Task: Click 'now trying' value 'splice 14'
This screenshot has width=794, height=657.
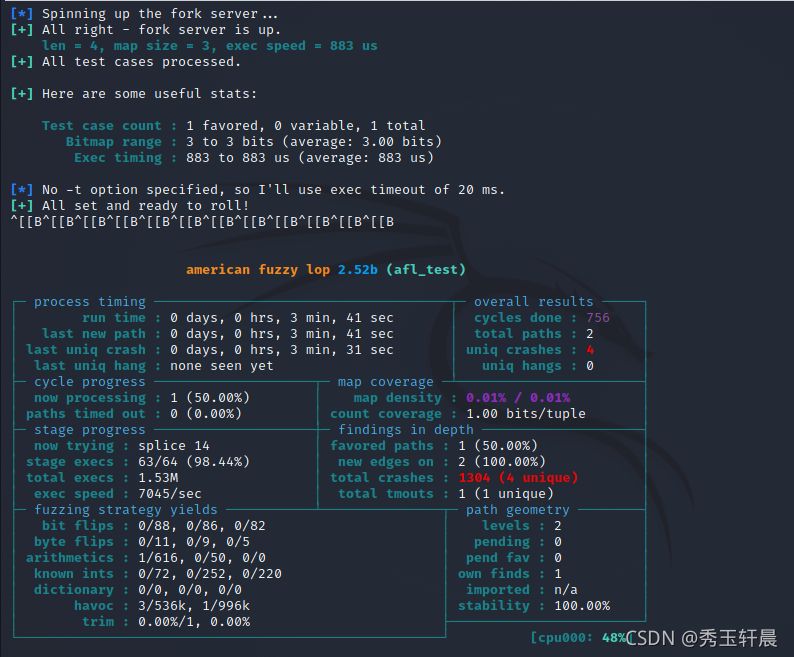Action: point(174,446)
